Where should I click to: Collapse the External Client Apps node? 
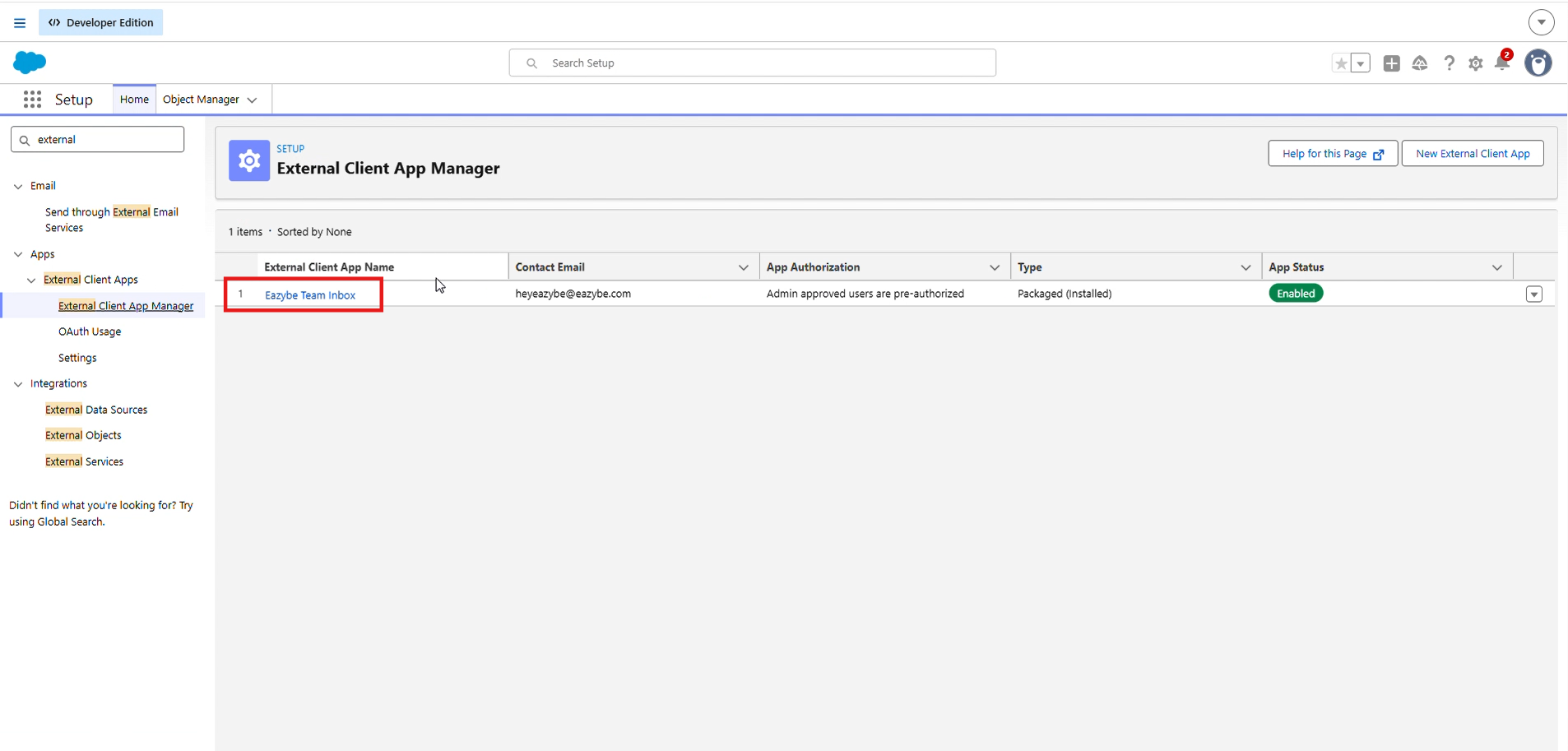pos(31,280)
